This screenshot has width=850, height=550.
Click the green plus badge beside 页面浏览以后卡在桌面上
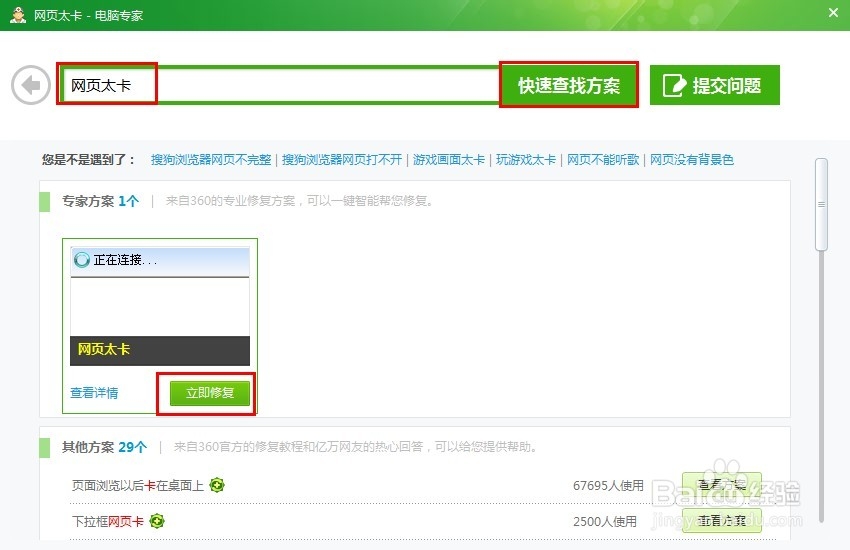pyautogui.click(x=217, y=485)
